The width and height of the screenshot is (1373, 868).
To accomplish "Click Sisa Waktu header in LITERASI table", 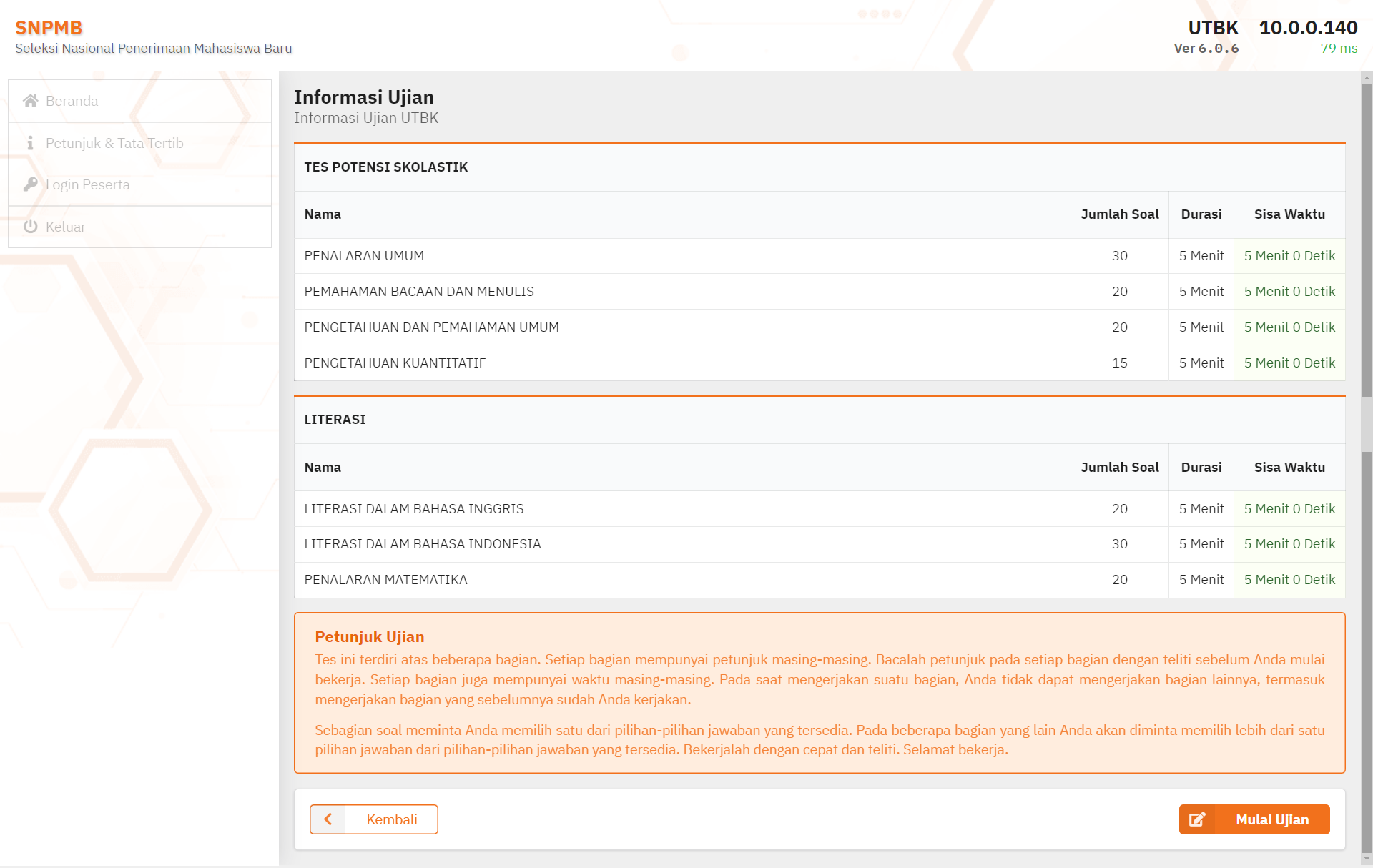I will tap(1289, 468).
